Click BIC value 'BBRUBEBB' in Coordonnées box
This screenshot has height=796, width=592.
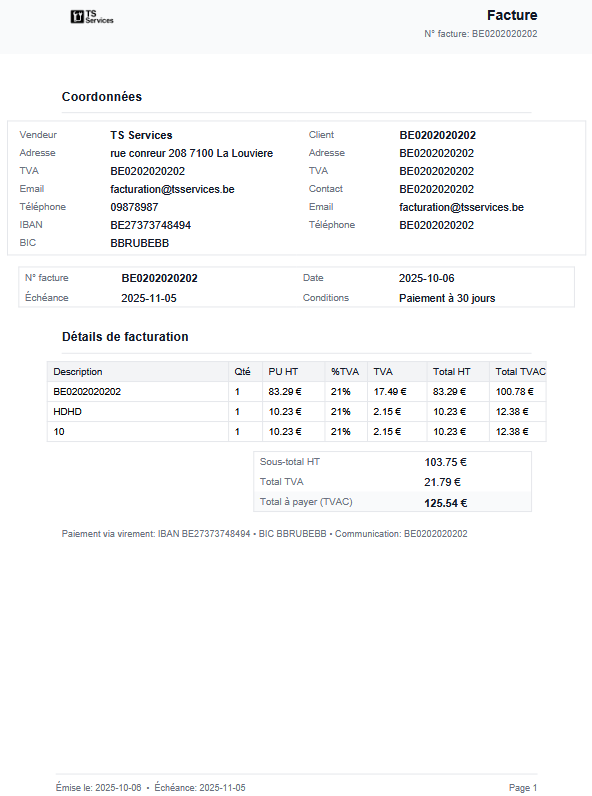pyautogui.click(x=140, y=243)
